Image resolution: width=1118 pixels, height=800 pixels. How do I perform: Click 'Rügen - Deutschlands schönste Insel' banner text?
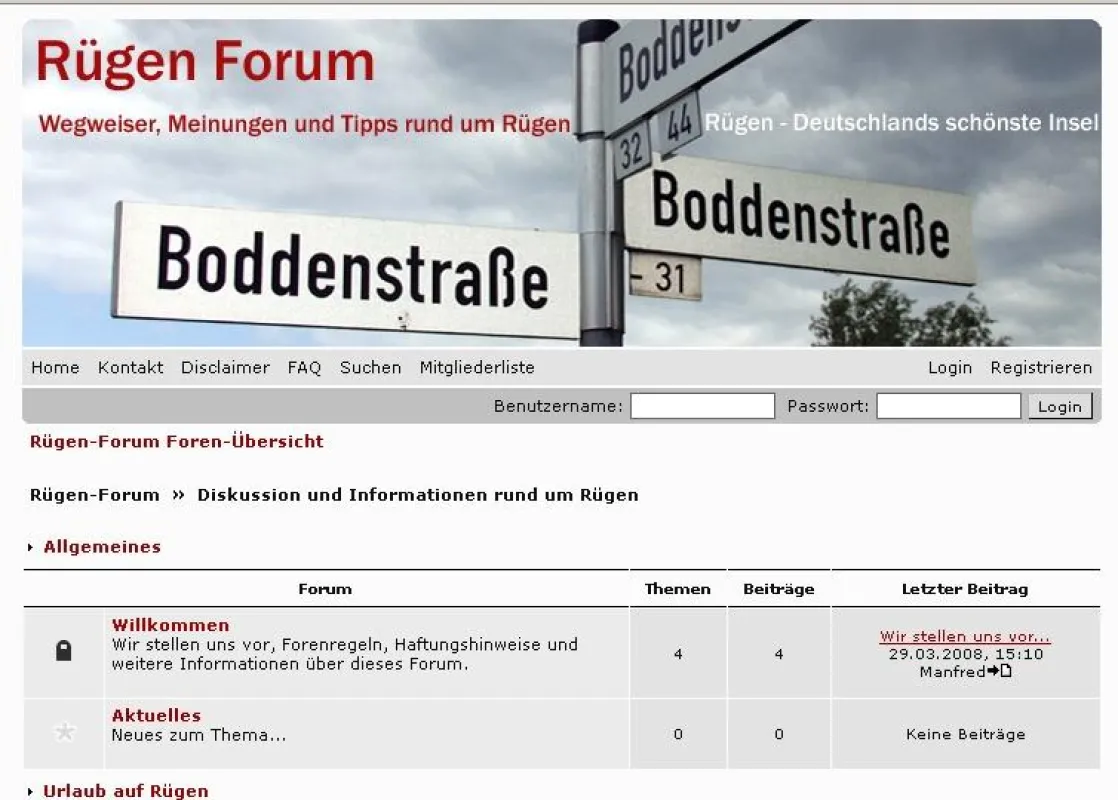click(901, 123)
